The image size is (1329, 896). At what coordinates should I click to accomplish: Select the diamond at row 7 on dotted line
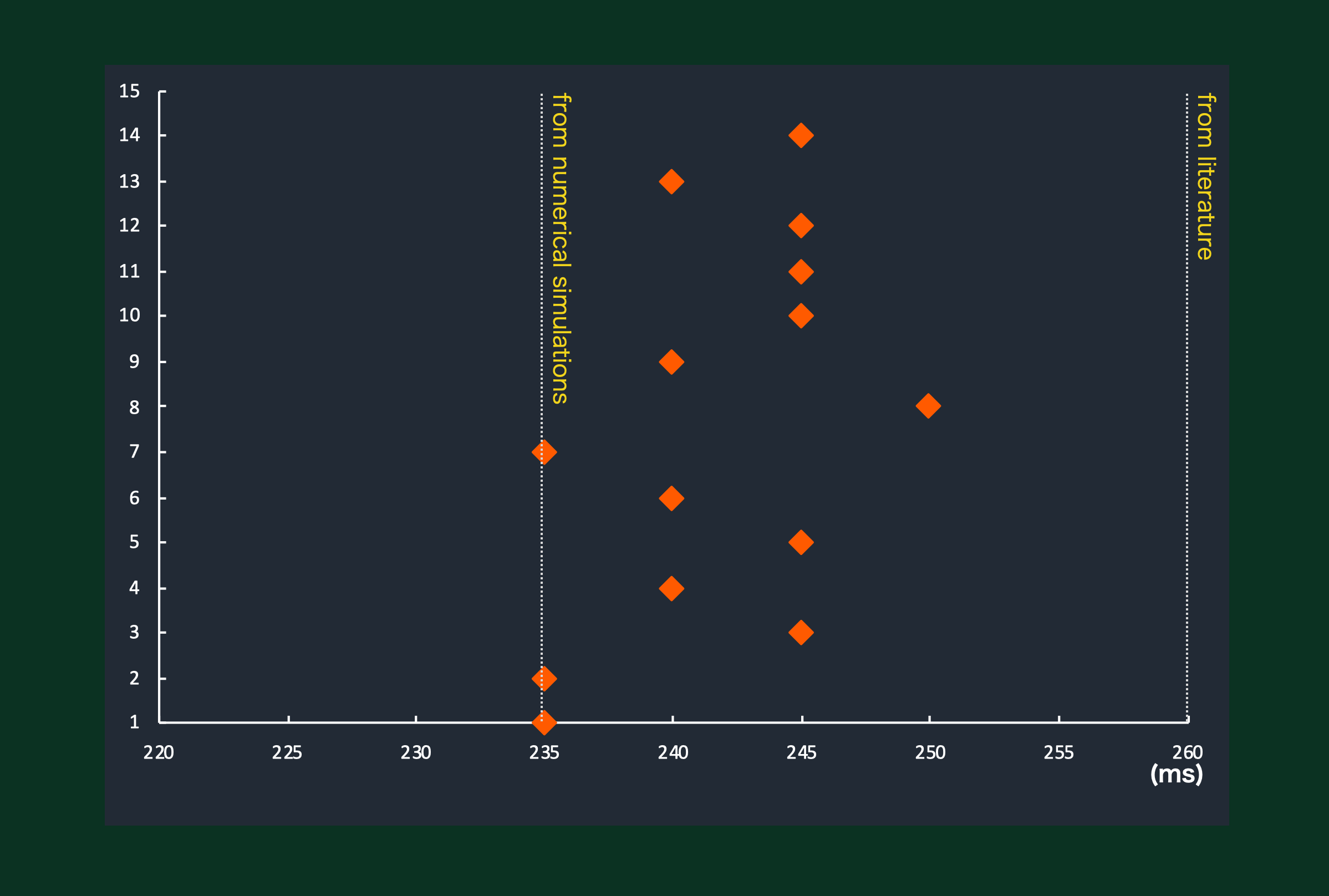tap(544, 452)
